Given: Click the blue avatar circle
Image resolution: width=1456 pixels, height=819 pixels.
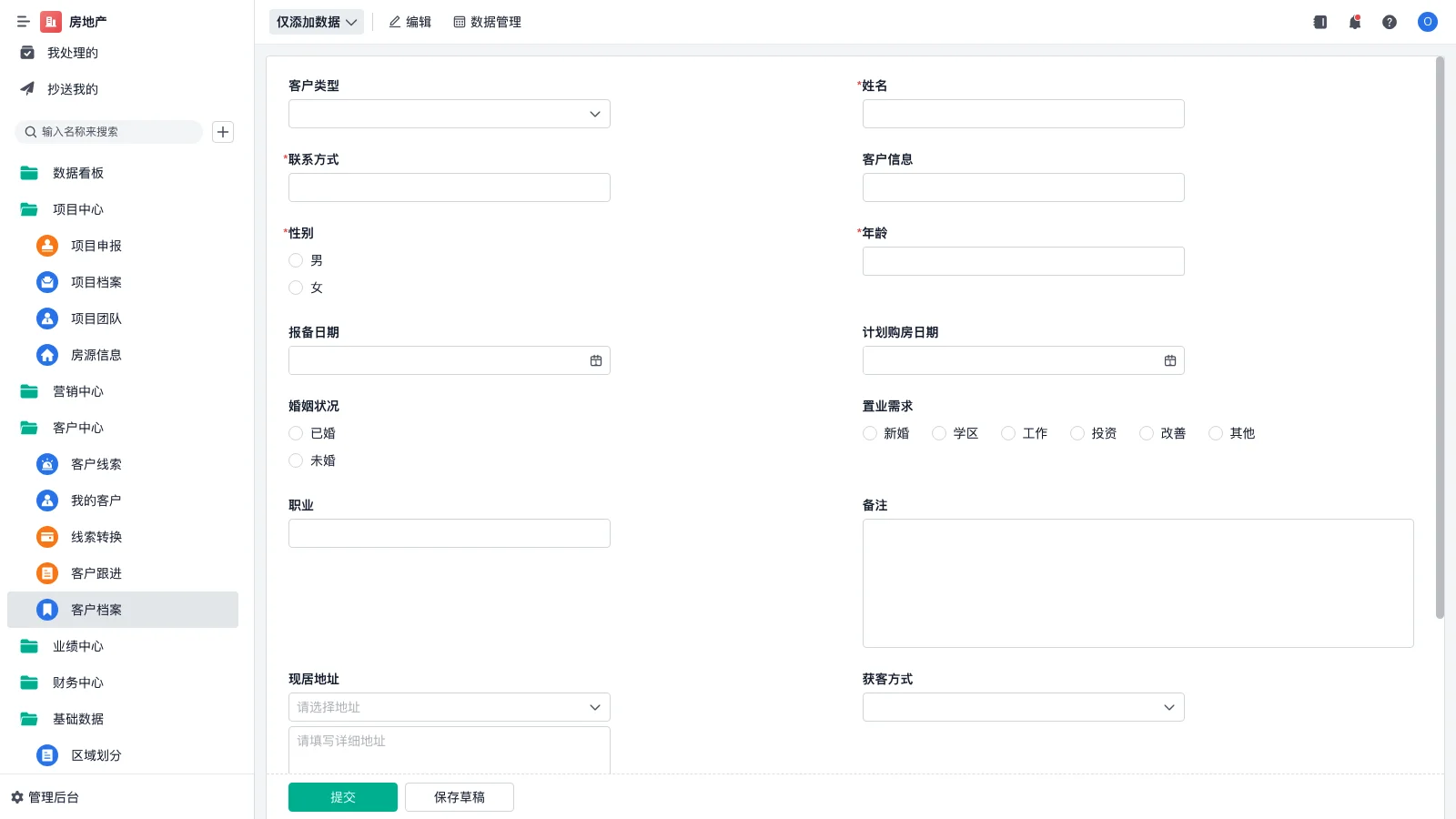Looking at the screenshot, I should [1427, 22].
